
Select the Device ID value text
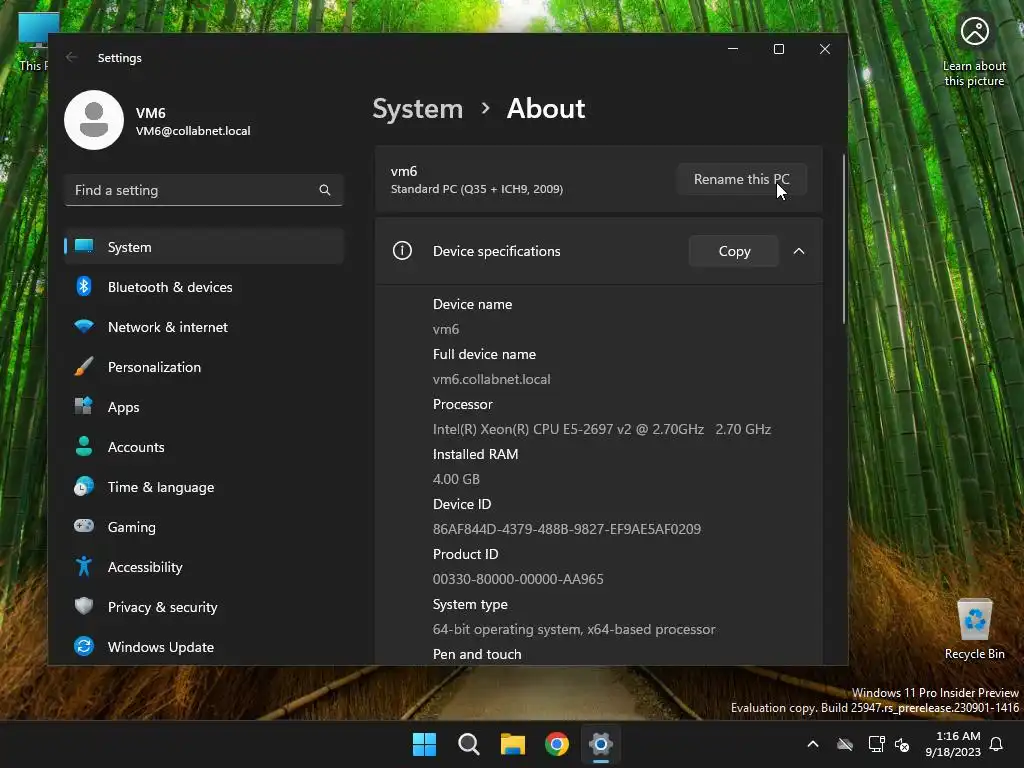pyautogui.click(x=567, y=529)
